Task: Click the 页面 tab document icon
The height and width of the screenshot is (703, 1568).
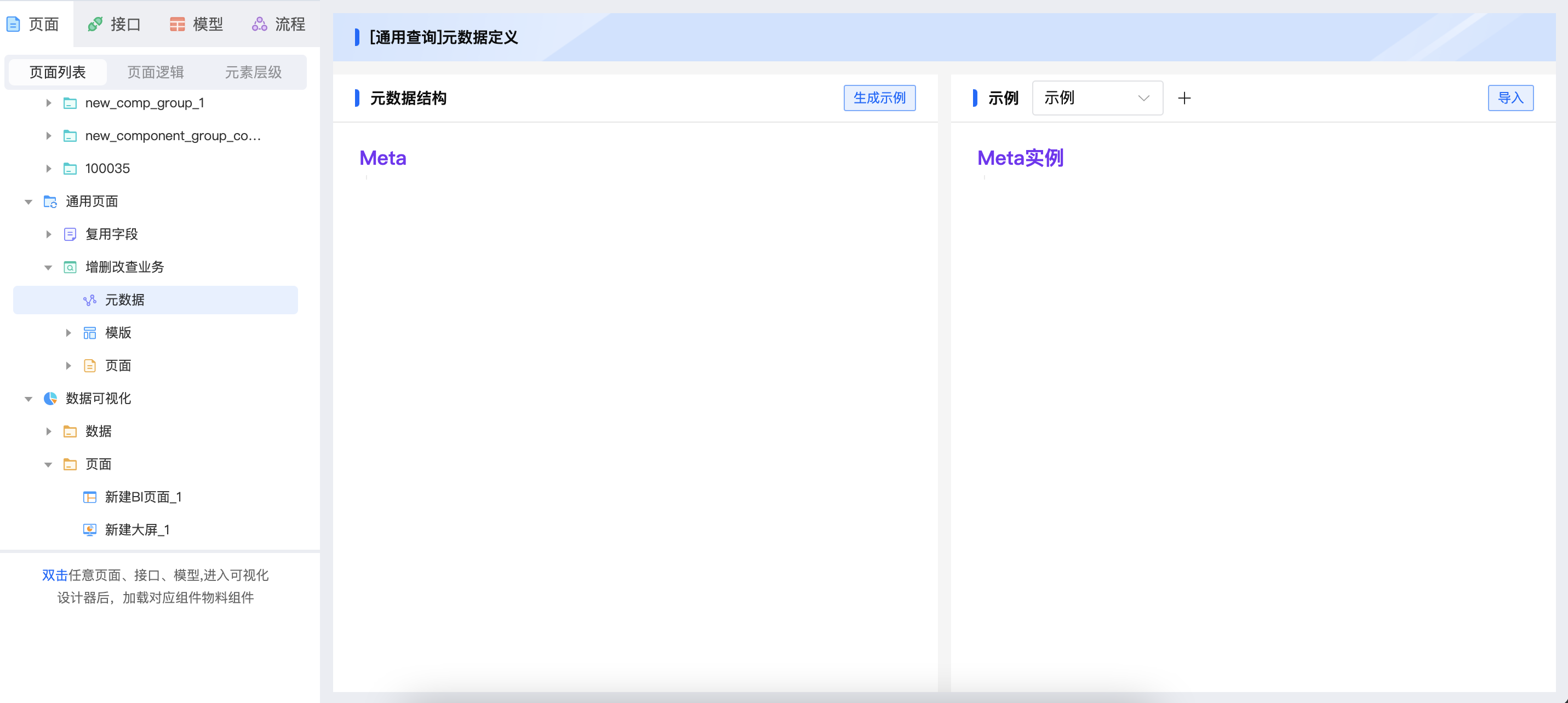Action: click(13, 24)
